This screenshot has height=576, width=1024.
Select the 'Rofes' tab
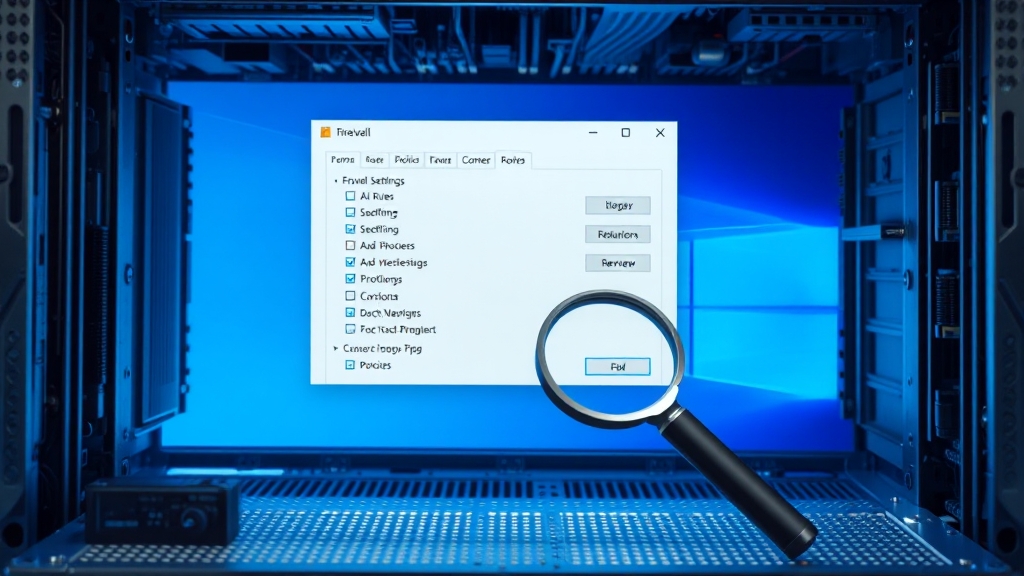513,160
